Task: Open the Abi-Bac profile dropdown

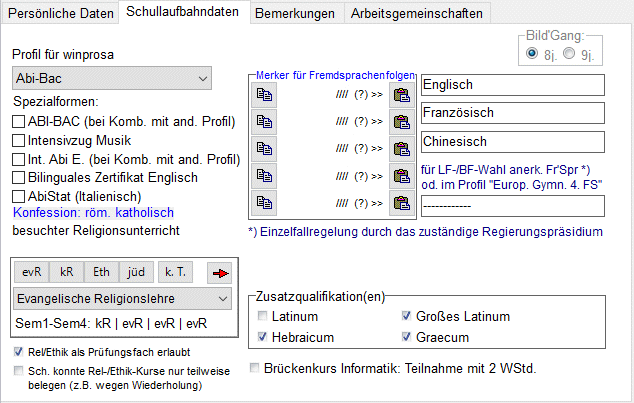Action: (x=113, y=78)
